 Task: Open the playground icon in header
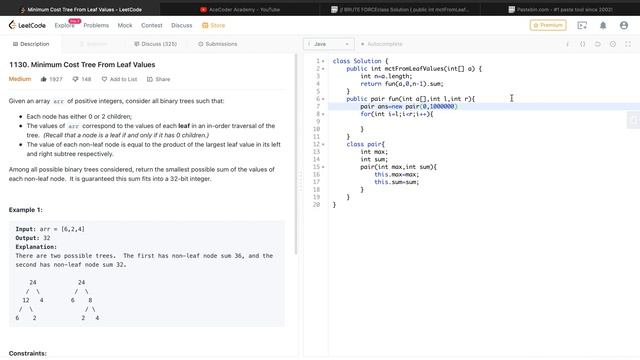coord(582,25)
